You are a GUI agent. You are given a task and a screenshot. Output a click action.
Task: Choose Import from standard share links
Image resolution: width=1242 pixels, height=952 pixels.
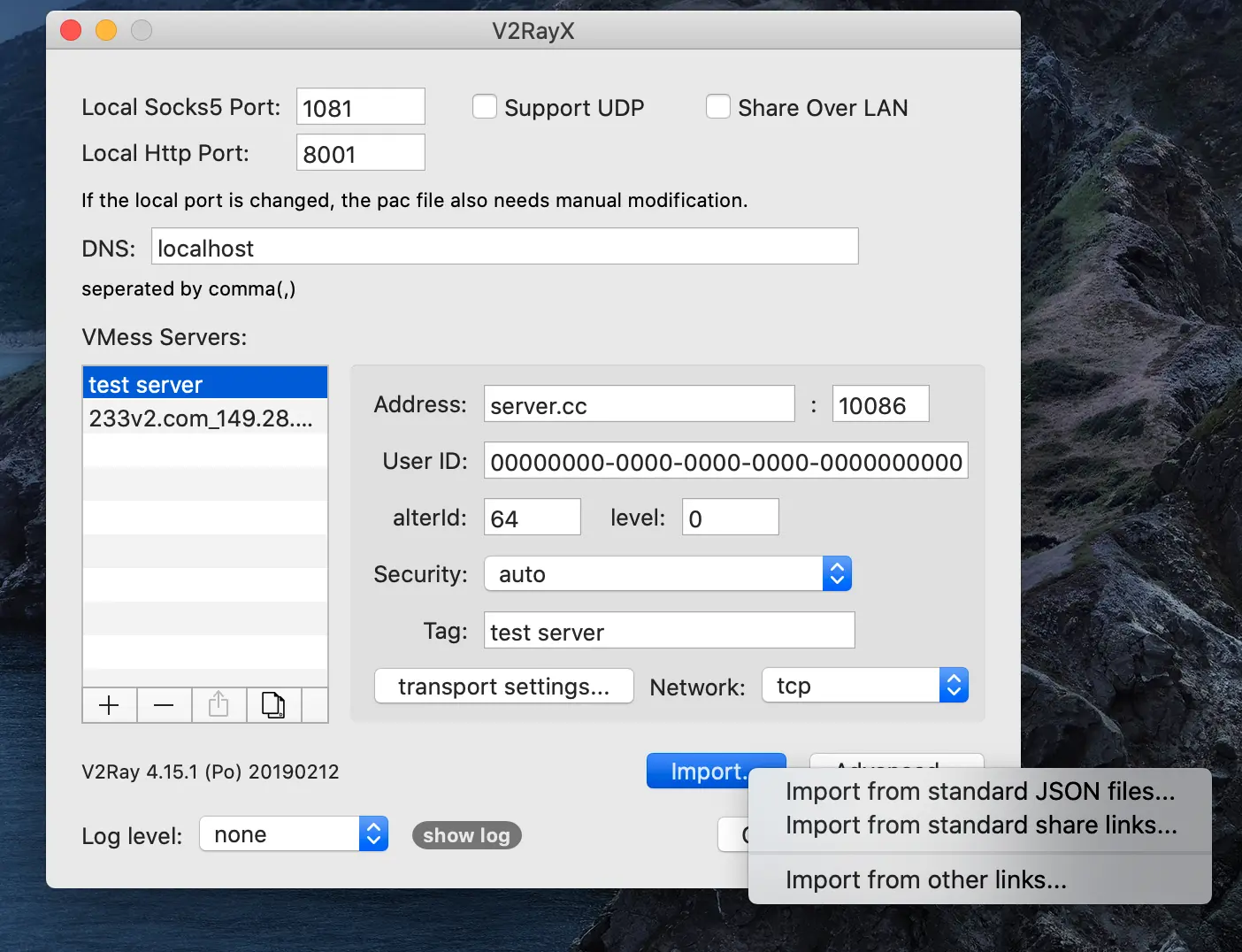[x=980, y=825]
